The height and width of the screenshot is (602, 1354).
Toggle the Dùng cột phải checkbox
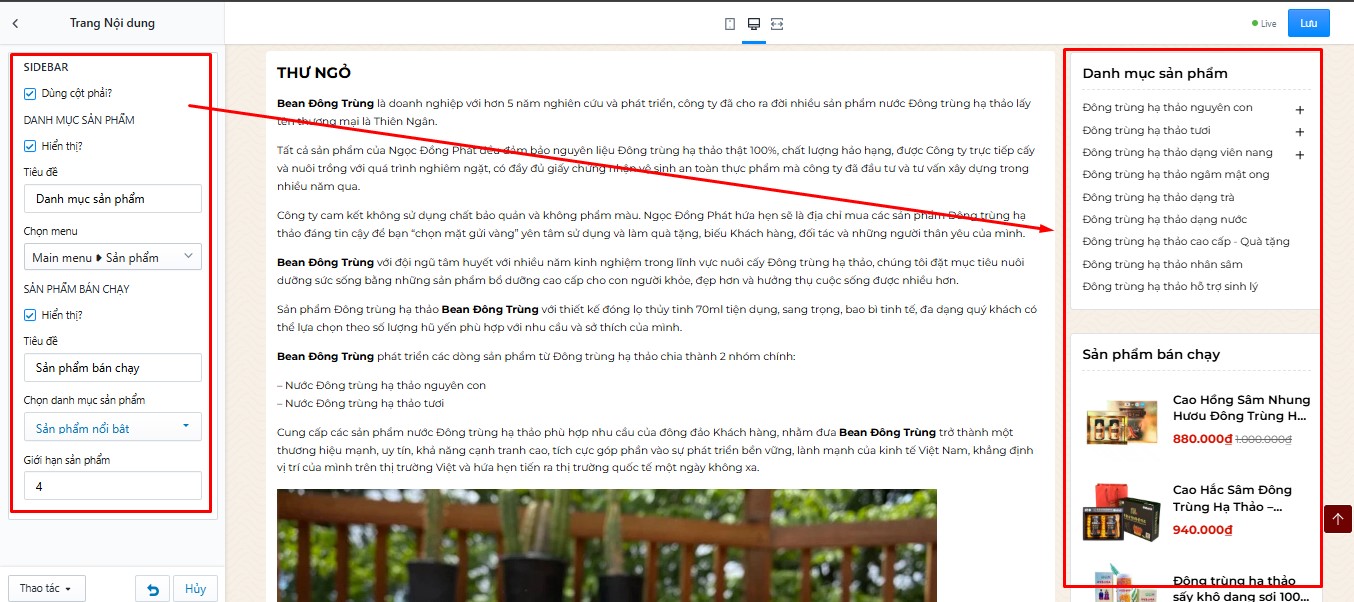click(x=30, y=93)
